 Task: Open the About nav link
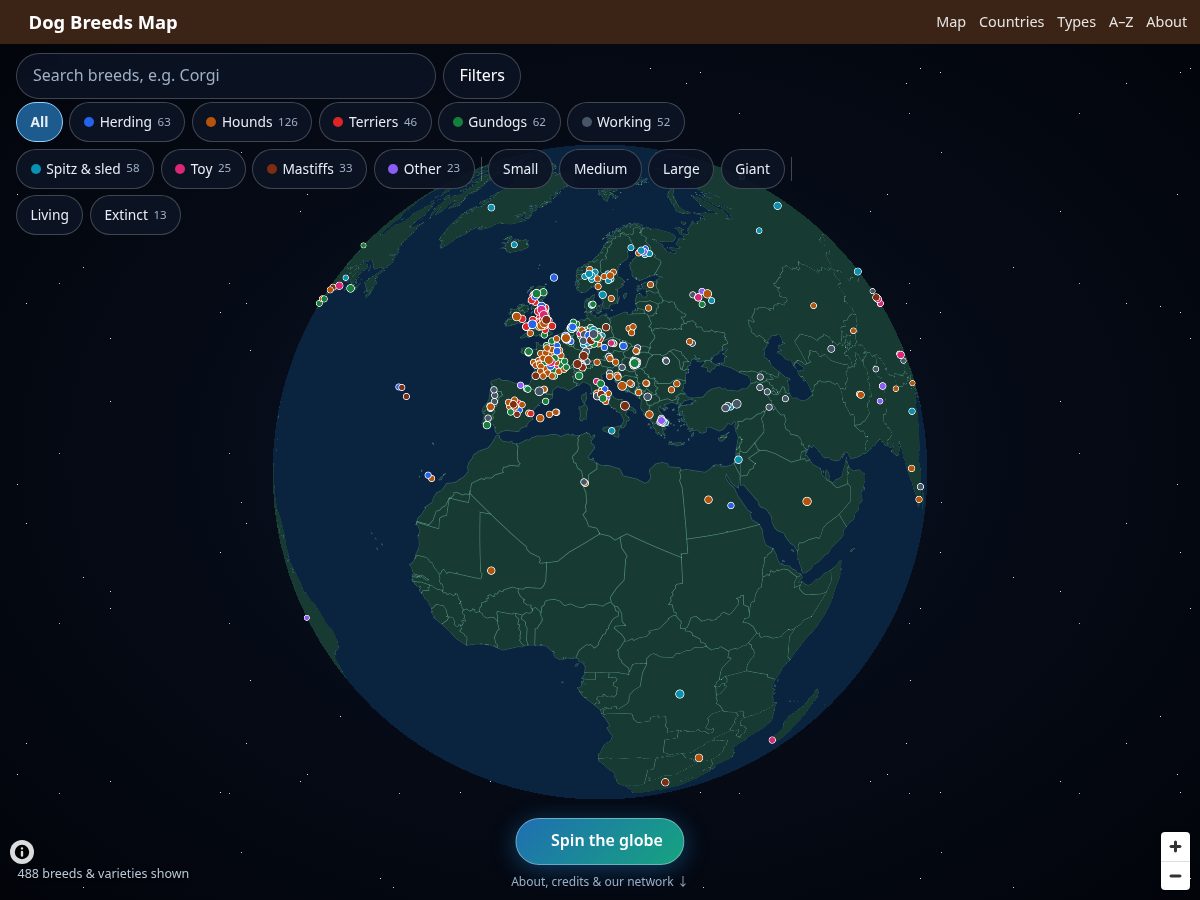(x=1166, y=22)
